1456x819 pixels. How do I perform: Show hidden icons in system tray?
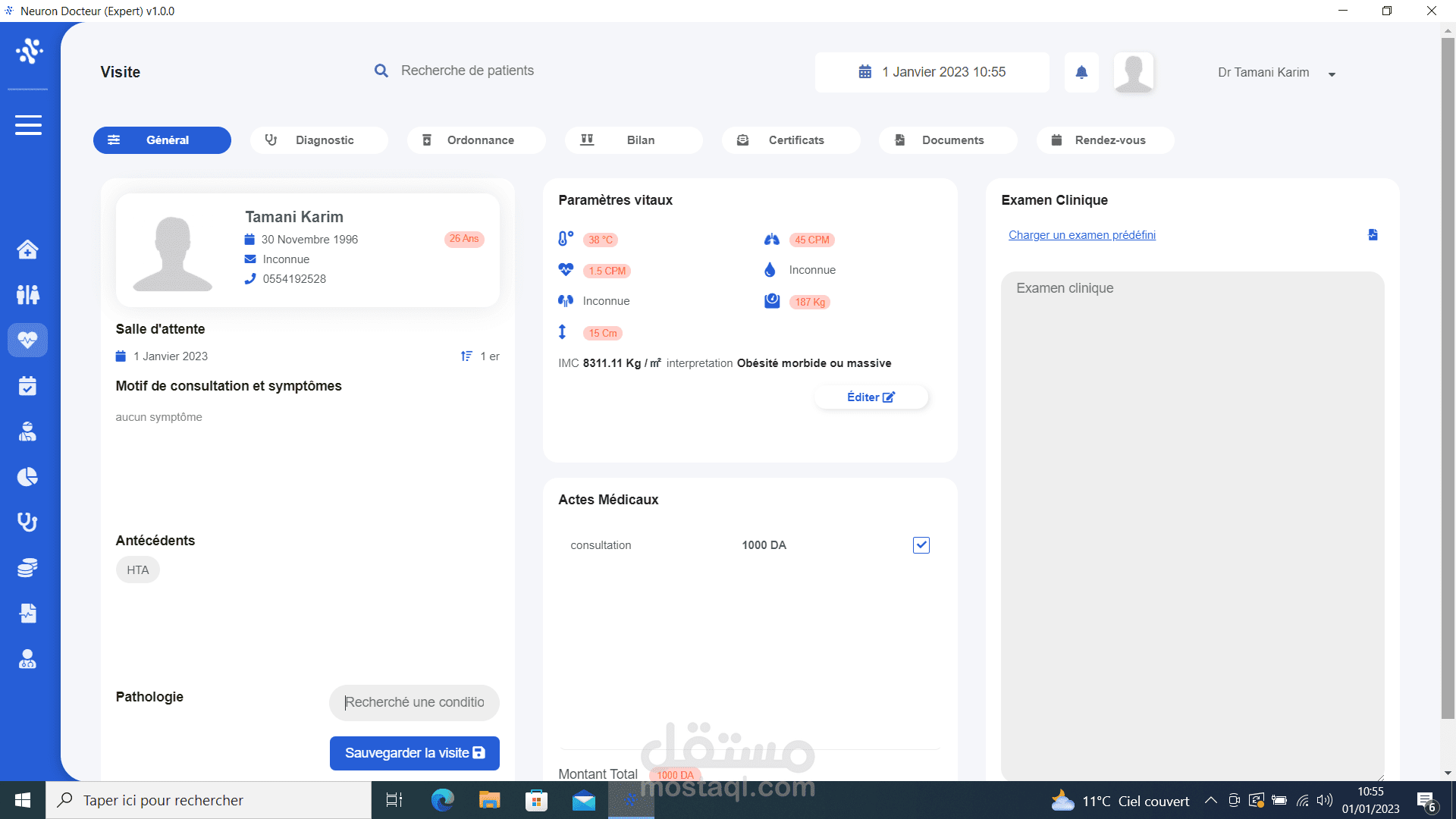click(1211, 801)
